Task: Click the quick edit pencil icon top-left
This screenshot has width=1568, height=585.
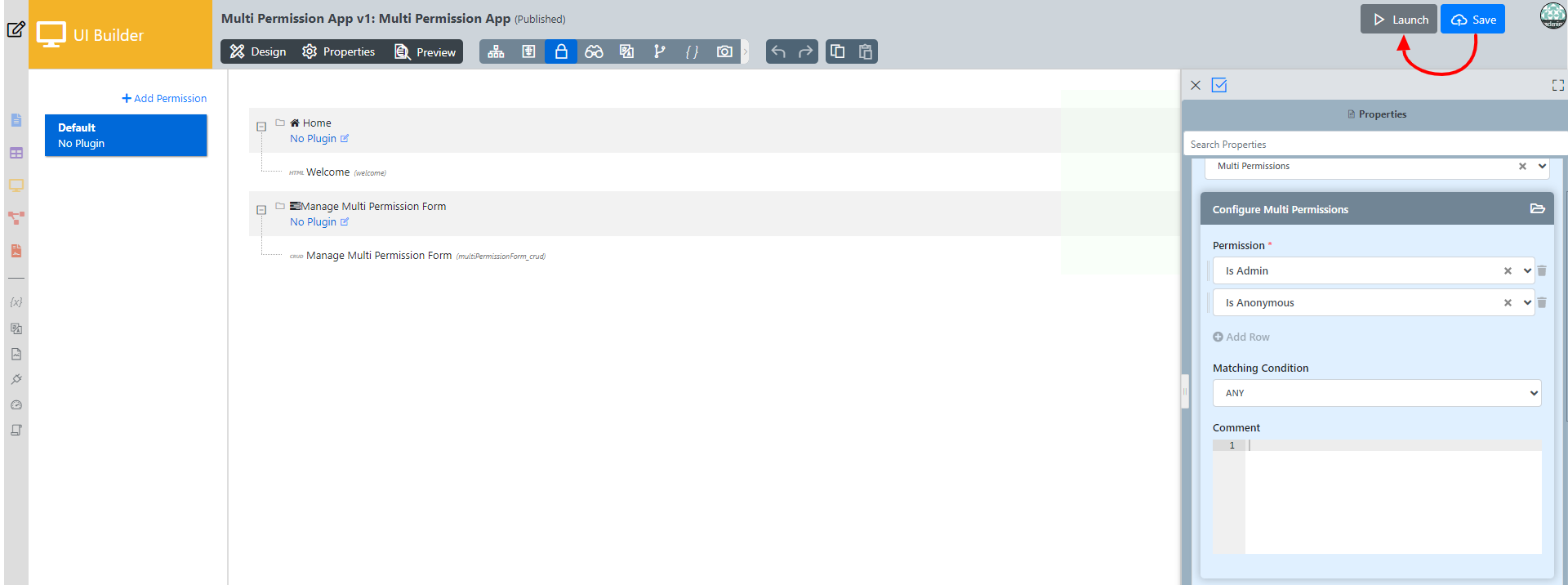Action: 16,29
